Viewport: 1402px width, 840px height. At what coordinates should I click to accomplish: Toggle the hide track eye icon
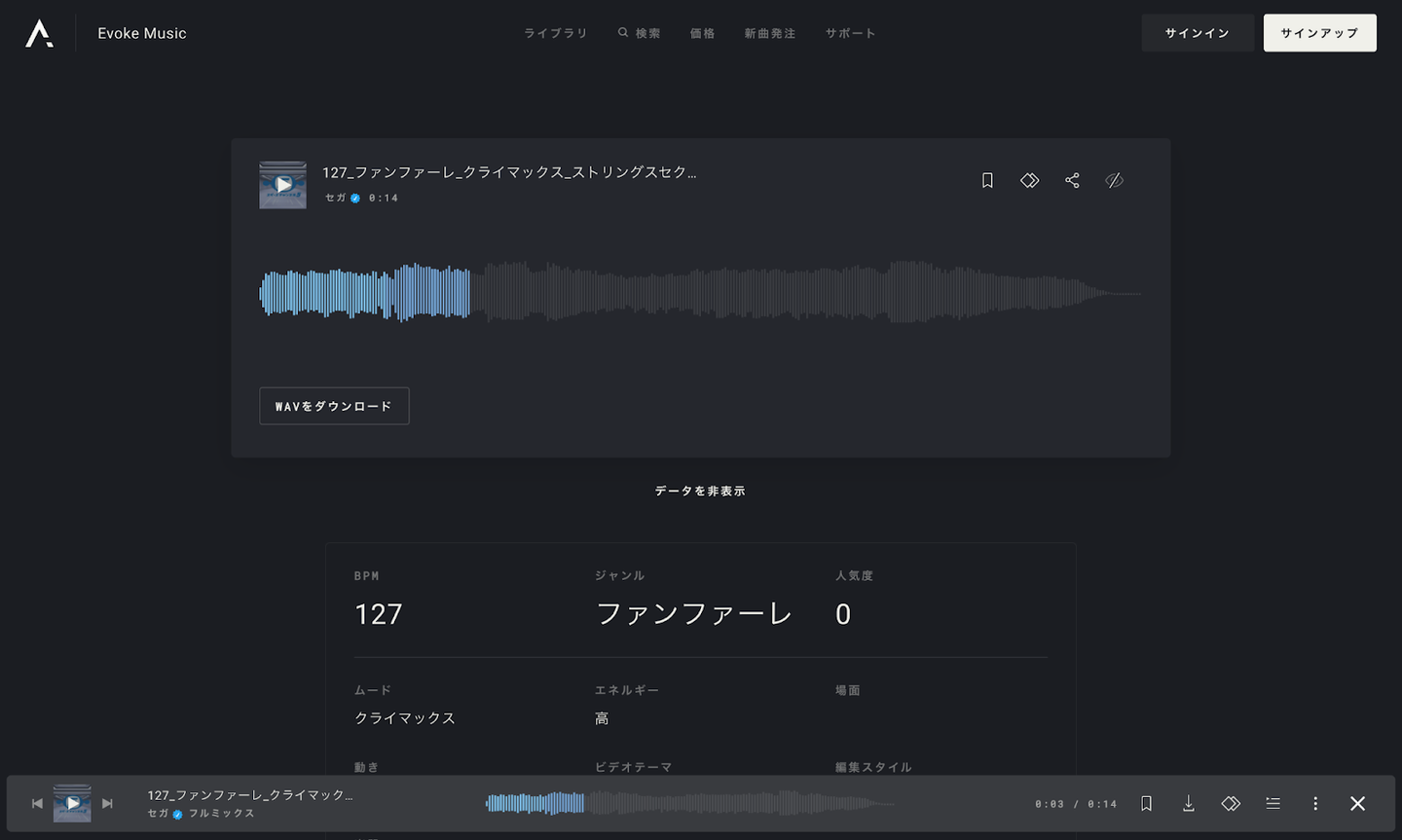pos(1114,180)
